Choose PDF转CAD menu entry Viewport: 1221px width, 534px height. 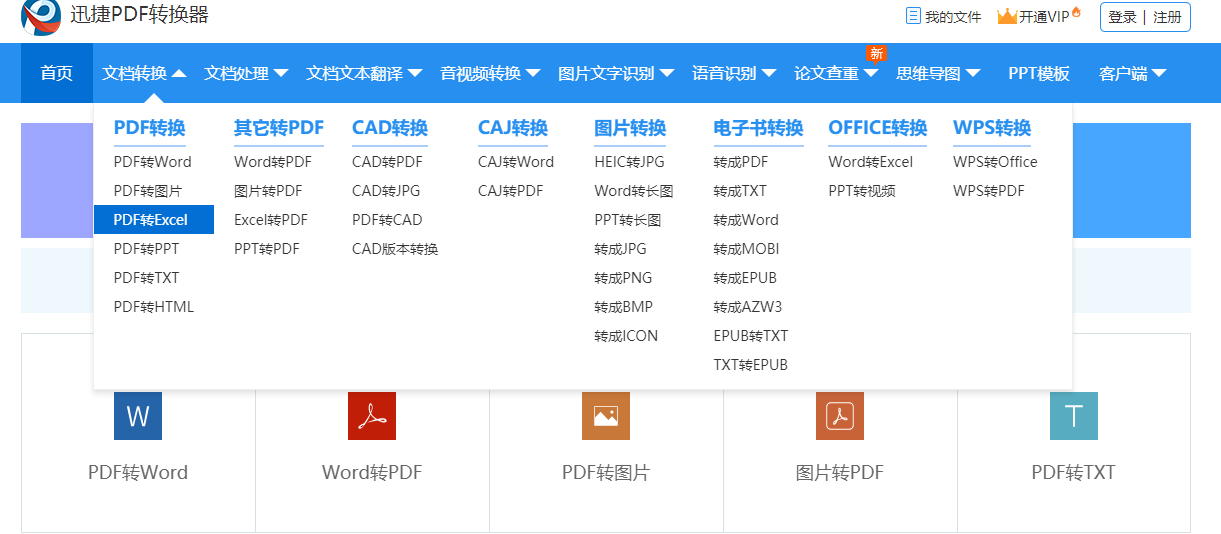point(387,220)
